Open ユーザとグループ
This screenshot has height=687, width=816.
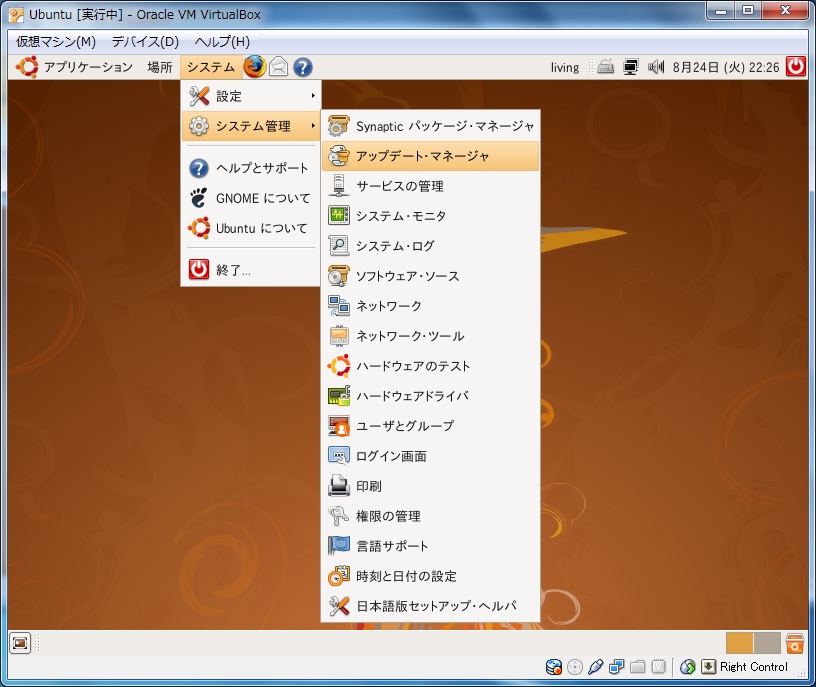pyautogui.click(x=430, y=426)
